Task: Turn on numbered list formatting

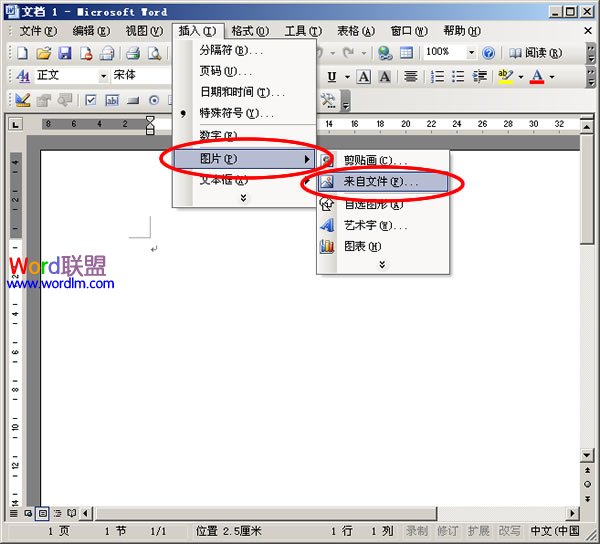Action: [x=437, y=77]
